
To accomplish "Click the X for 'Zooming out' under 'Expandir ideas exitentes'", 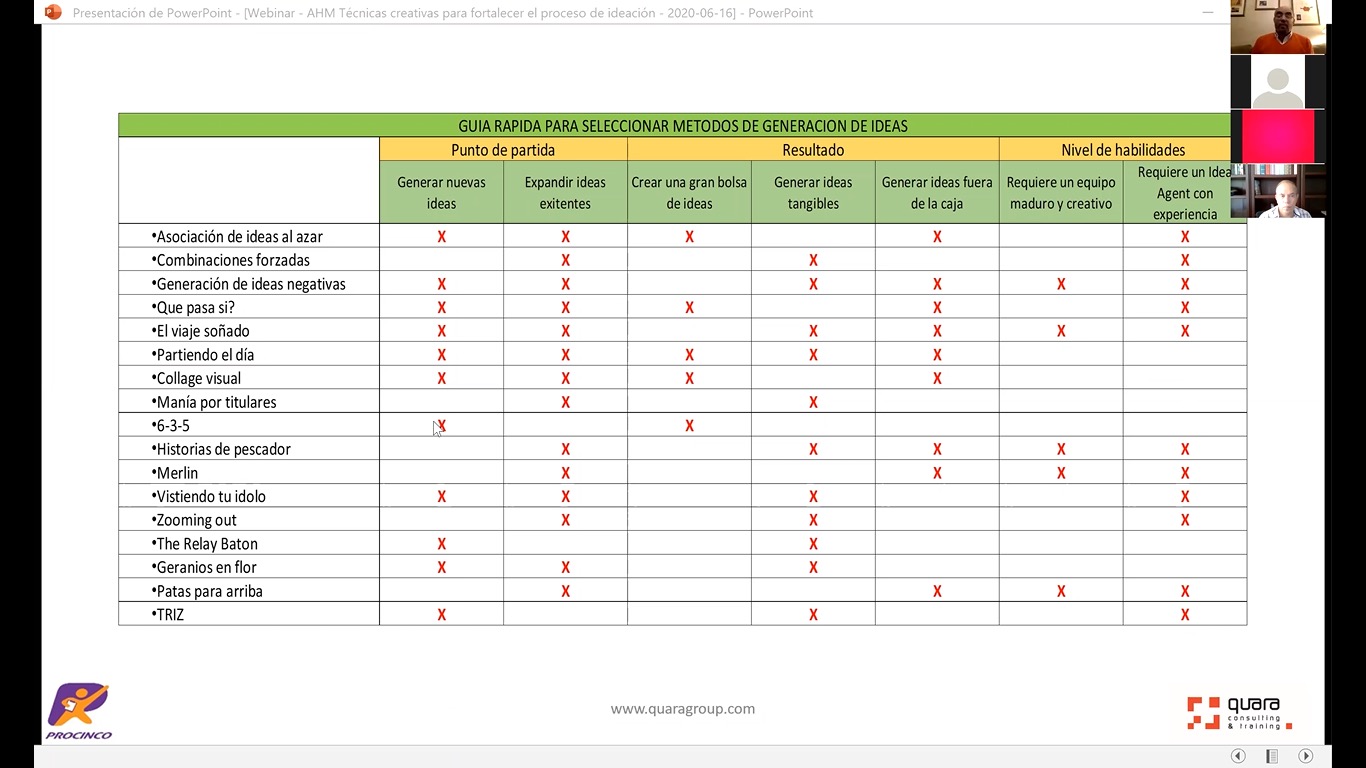I will click(x=565, y=520).
